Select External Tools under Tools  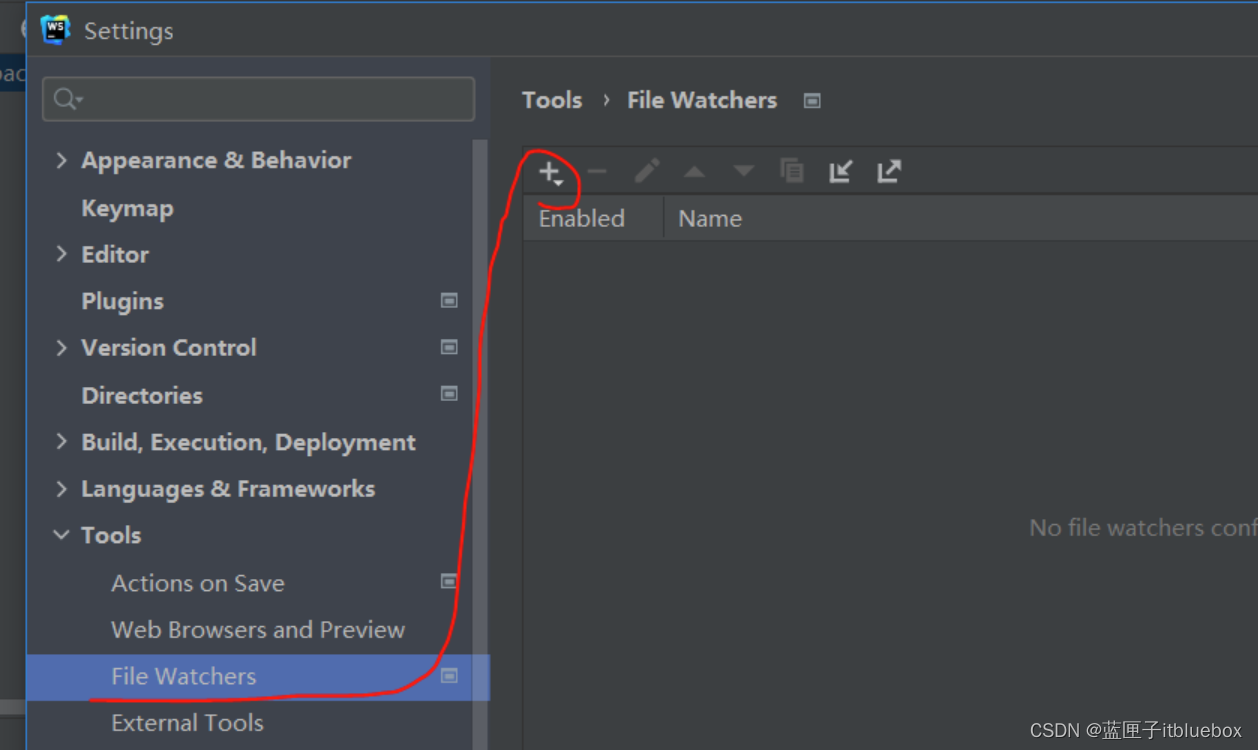pyautogui.click(x=187, y=723)
